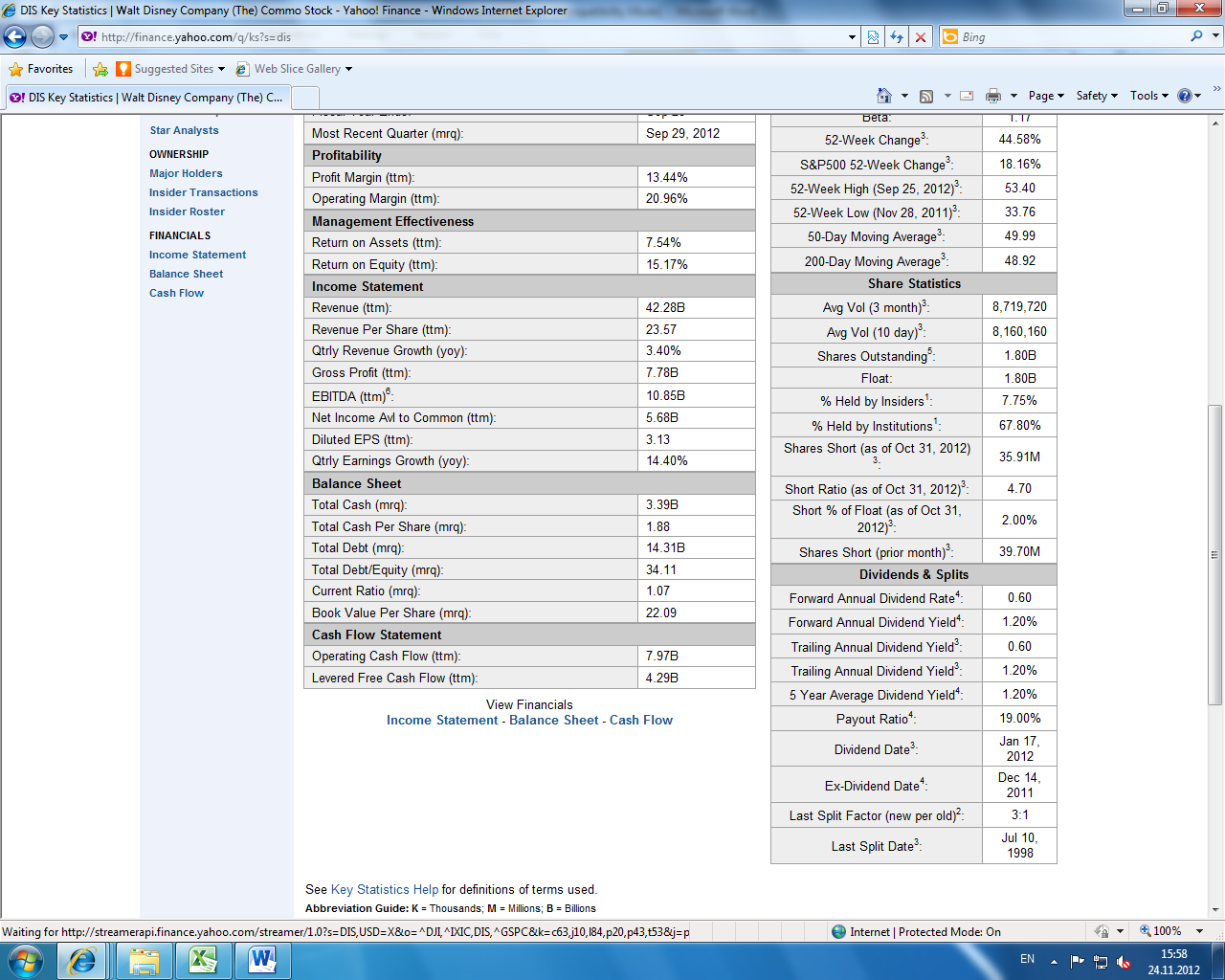Click Add to Favorites bar icon
The image size is (1225, 980).
(x=100, y=69)
